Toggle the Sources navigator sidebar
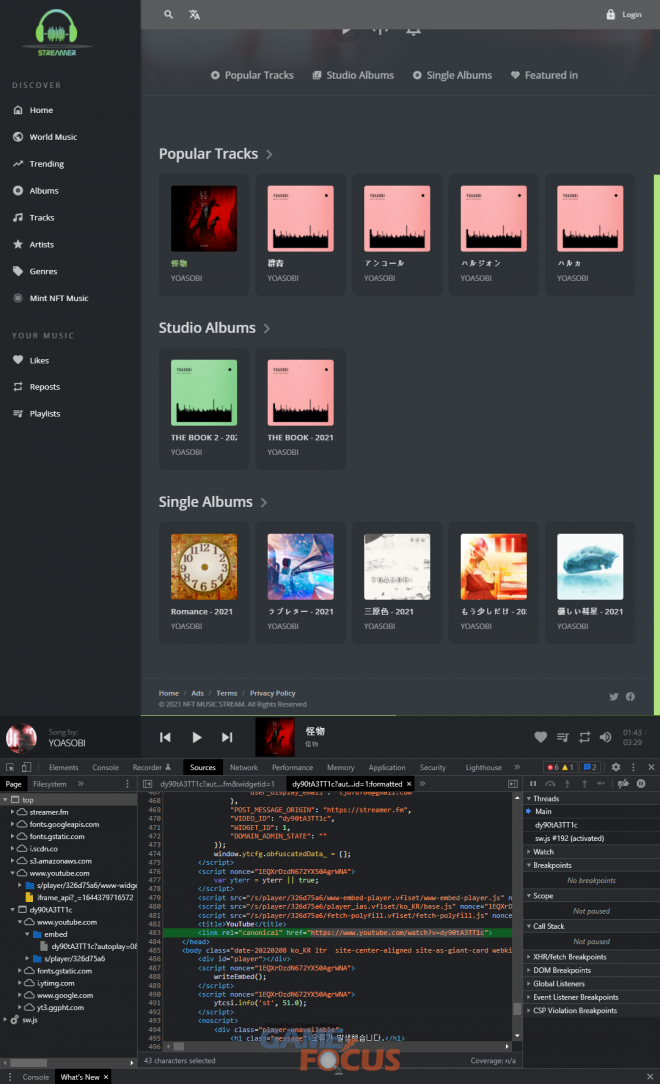The width and height of the screenshot is (660, 1084). (x=147, y=784)
